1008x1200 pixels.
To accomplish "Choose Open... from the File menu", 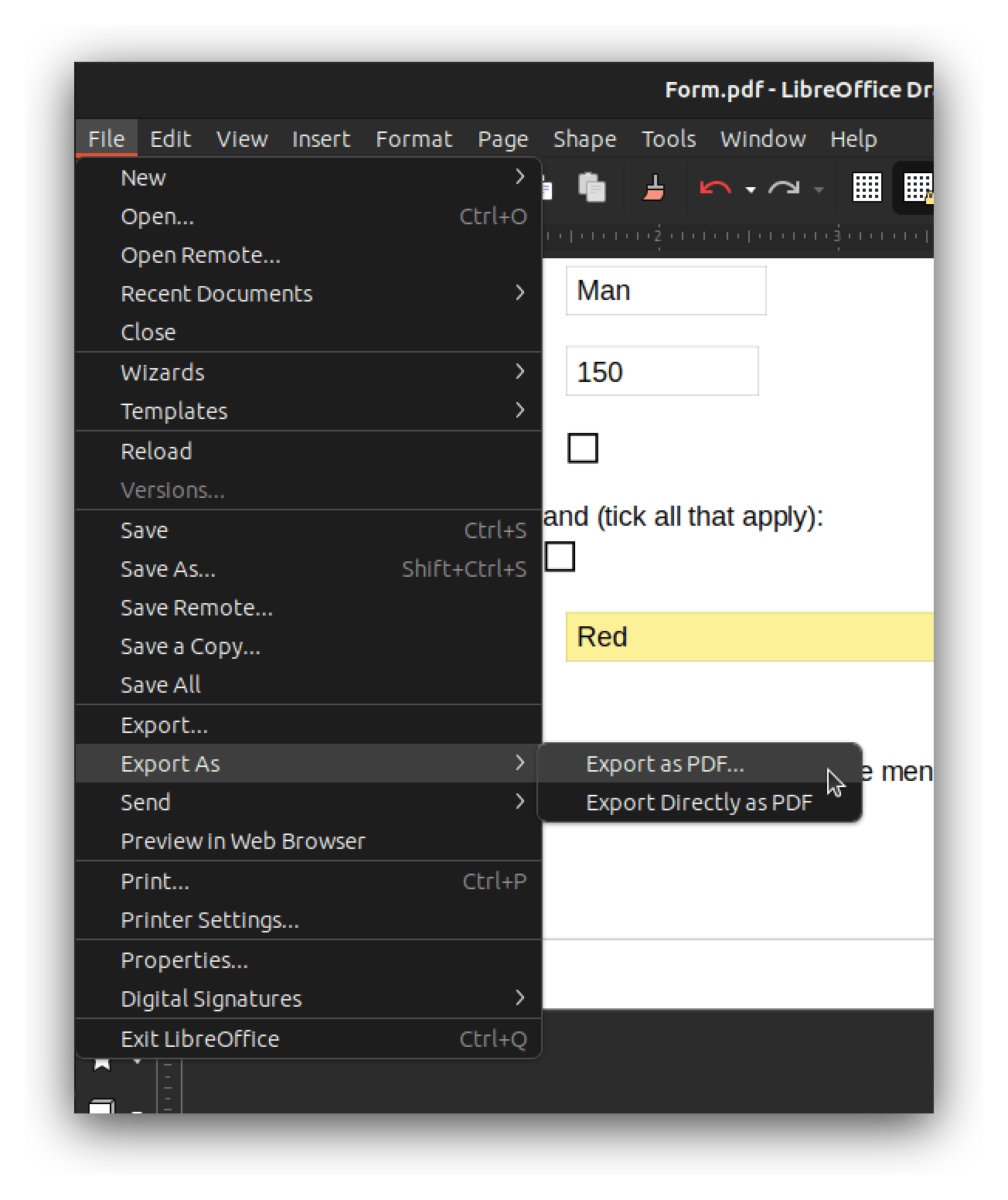I will (x=308, y=216).
